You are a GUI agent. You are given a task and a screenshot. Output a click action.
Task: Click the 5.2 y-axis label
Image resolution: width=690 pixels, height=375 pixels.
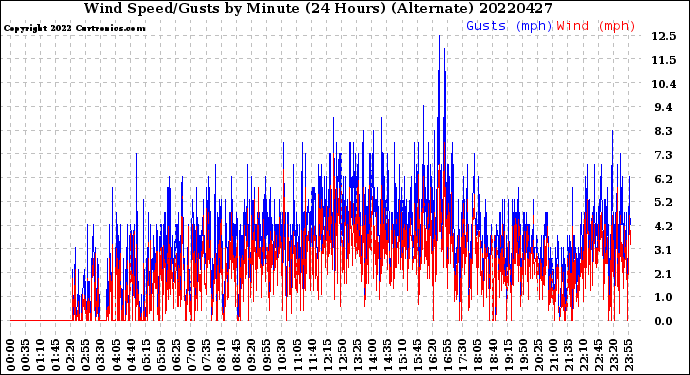point(664,202)
